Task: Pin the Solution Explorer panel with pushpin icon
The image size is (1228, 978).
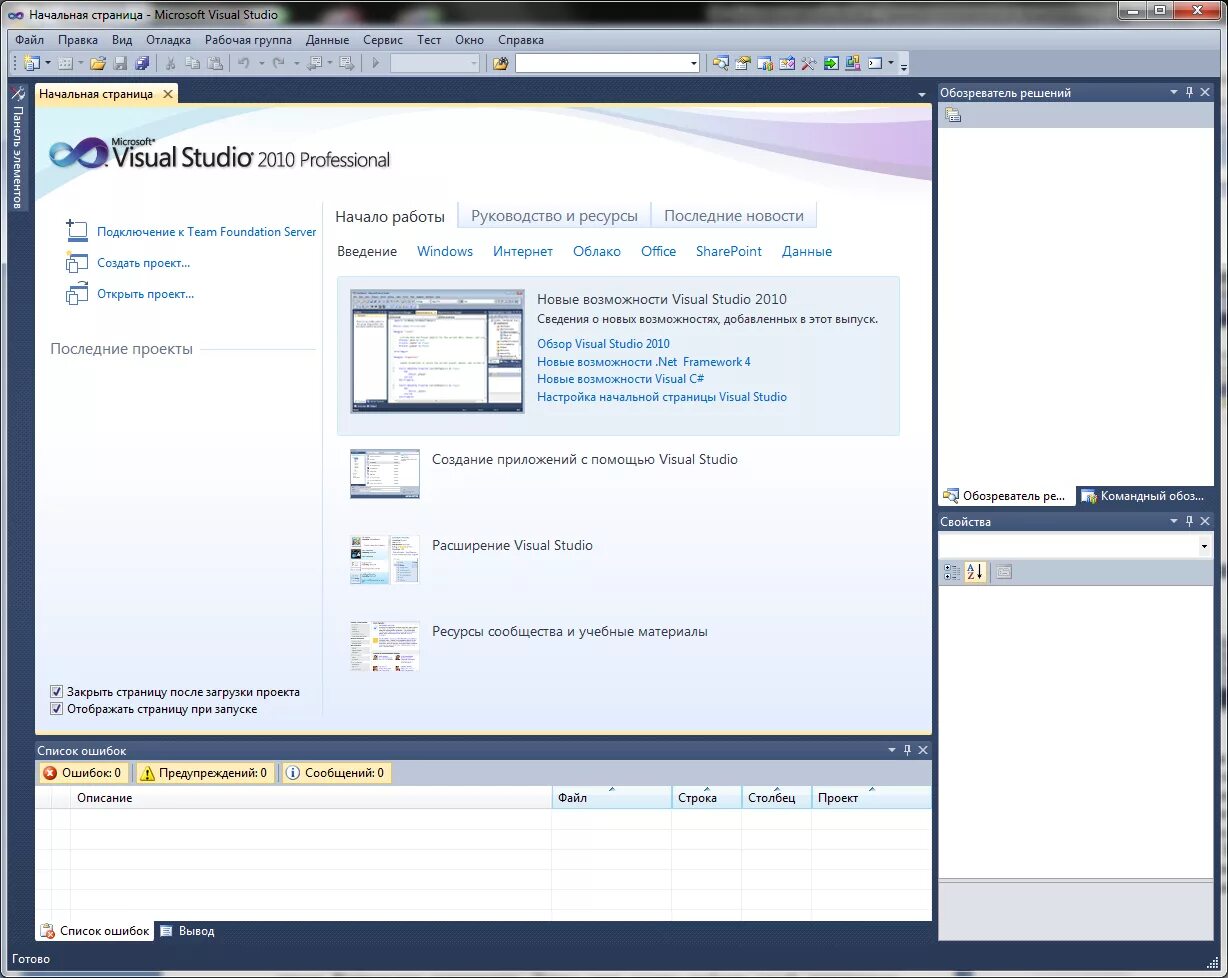Action: [x=1190, y=92]
